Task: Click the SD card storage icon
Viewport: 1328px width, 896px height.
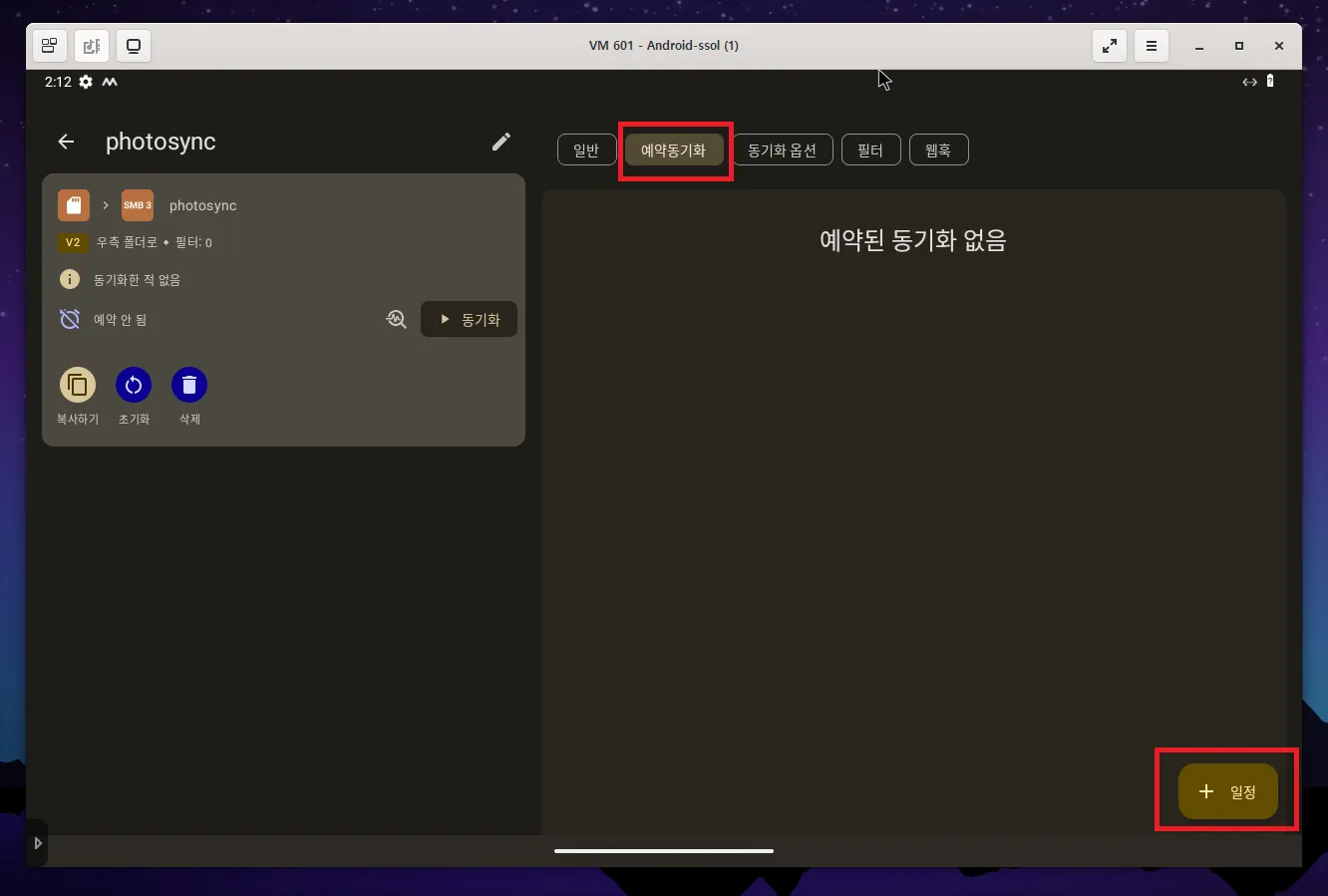Action: coord(73,204)
